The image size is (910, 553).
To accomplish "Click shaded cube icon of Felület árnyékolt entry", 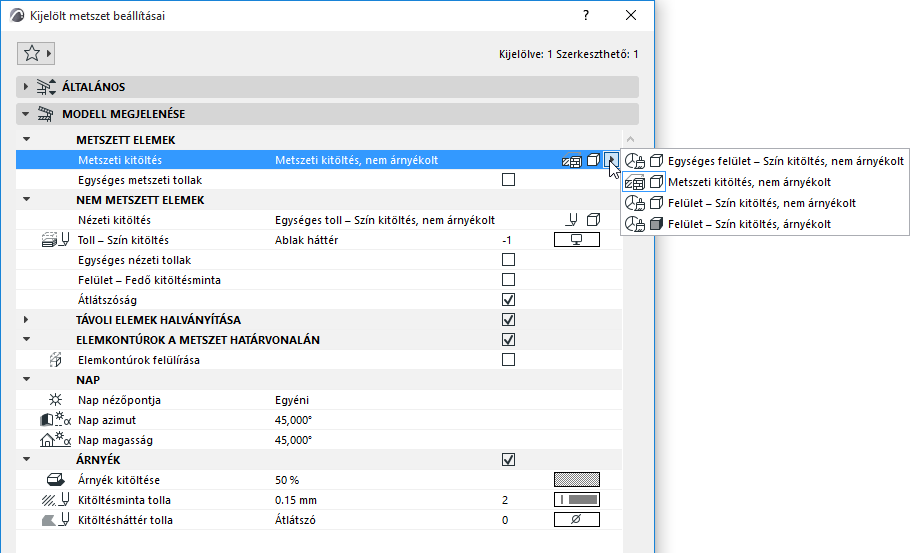I will click(x=656, y=224).
